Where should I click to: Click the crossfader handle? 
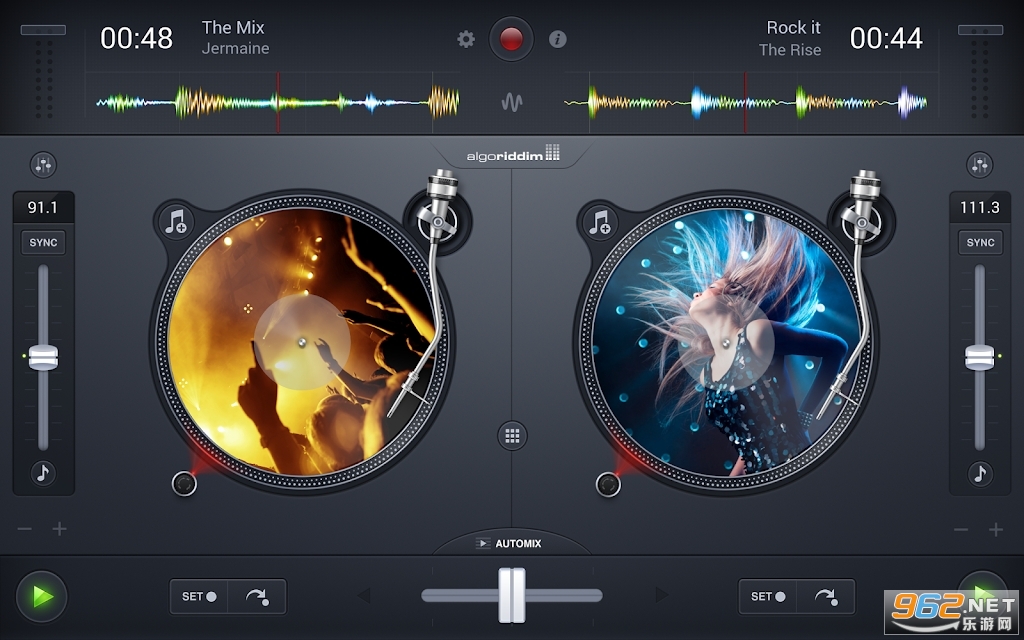coord(512,595)
